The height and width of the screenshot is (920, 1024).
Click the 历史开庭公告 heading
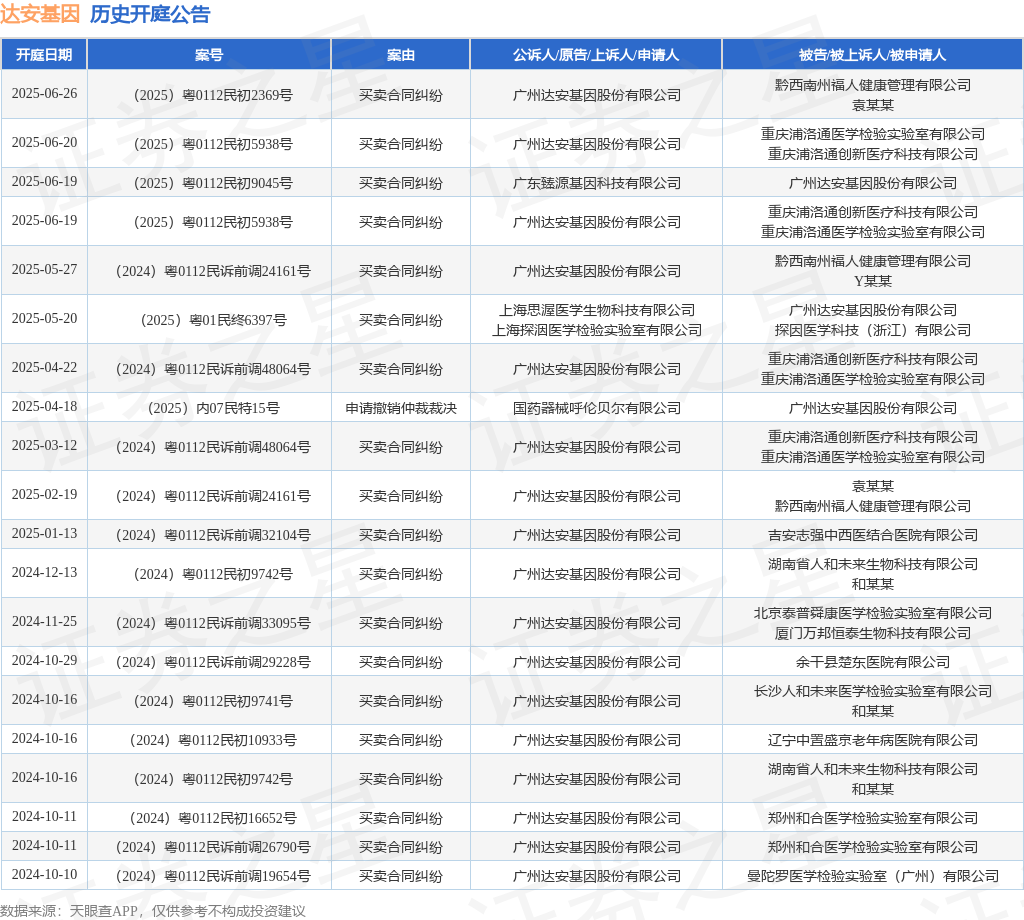coord(150,14)
